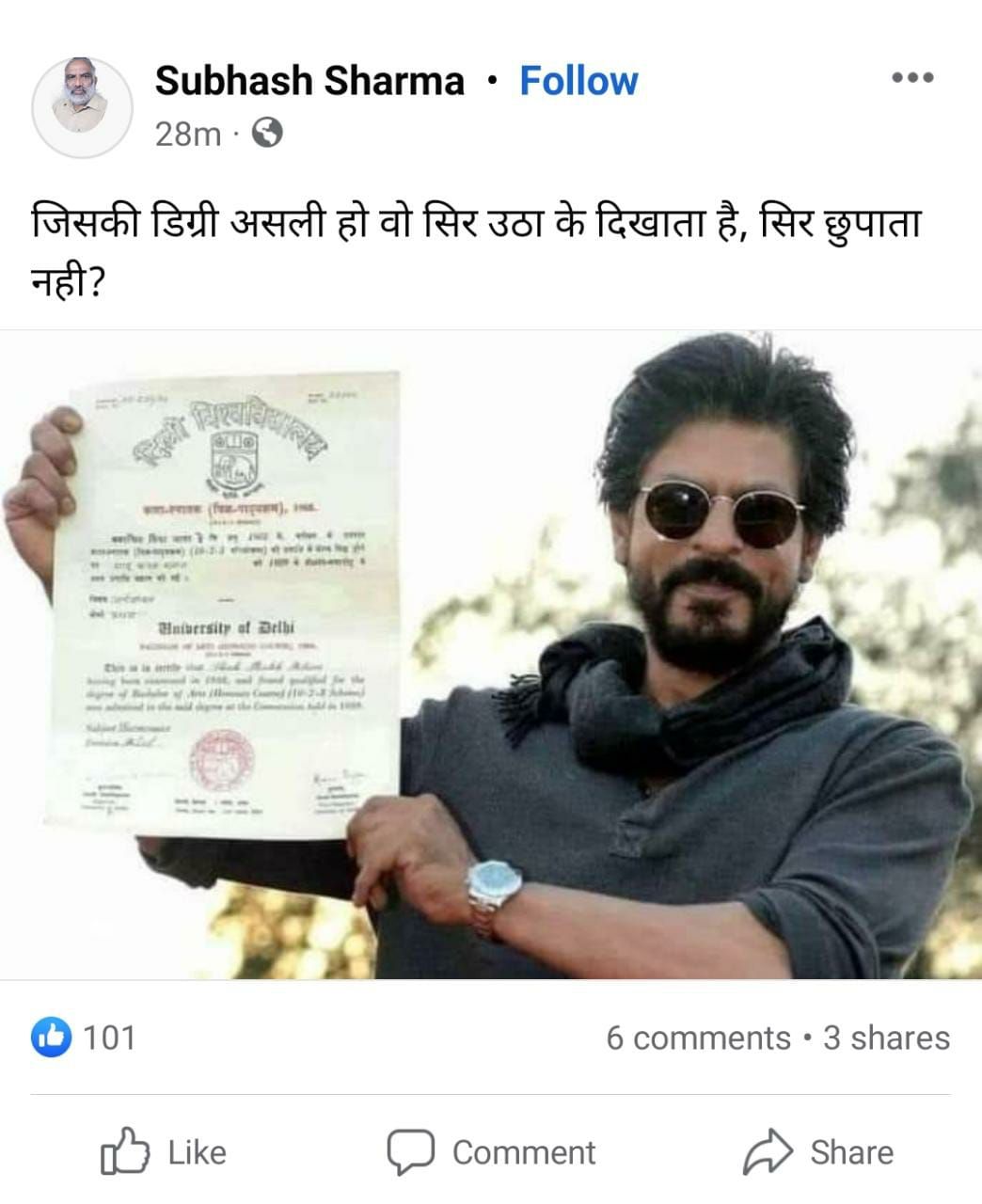
Task: Open the 28m timestamp link
Action: click(187, 134)
